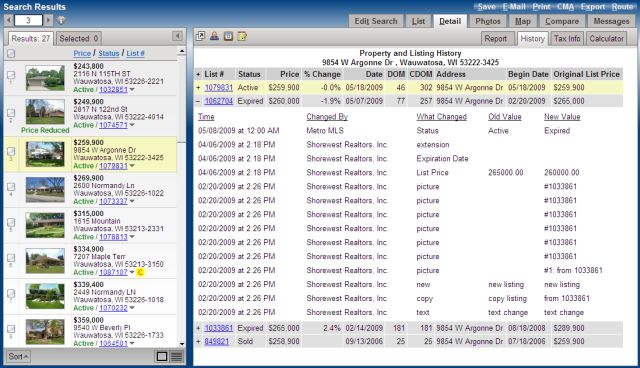640x368 pixels.
Task: Expand history row for listing 1033861
Action: coord(198,328)
